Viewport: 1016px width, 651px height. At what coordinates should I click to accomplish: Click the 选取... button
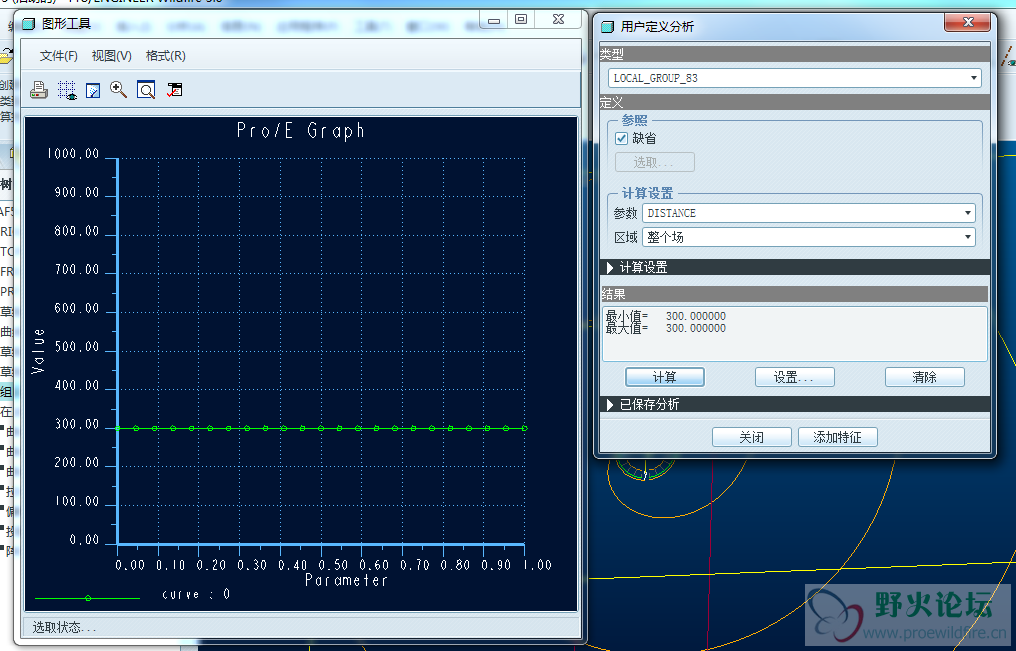654,162
